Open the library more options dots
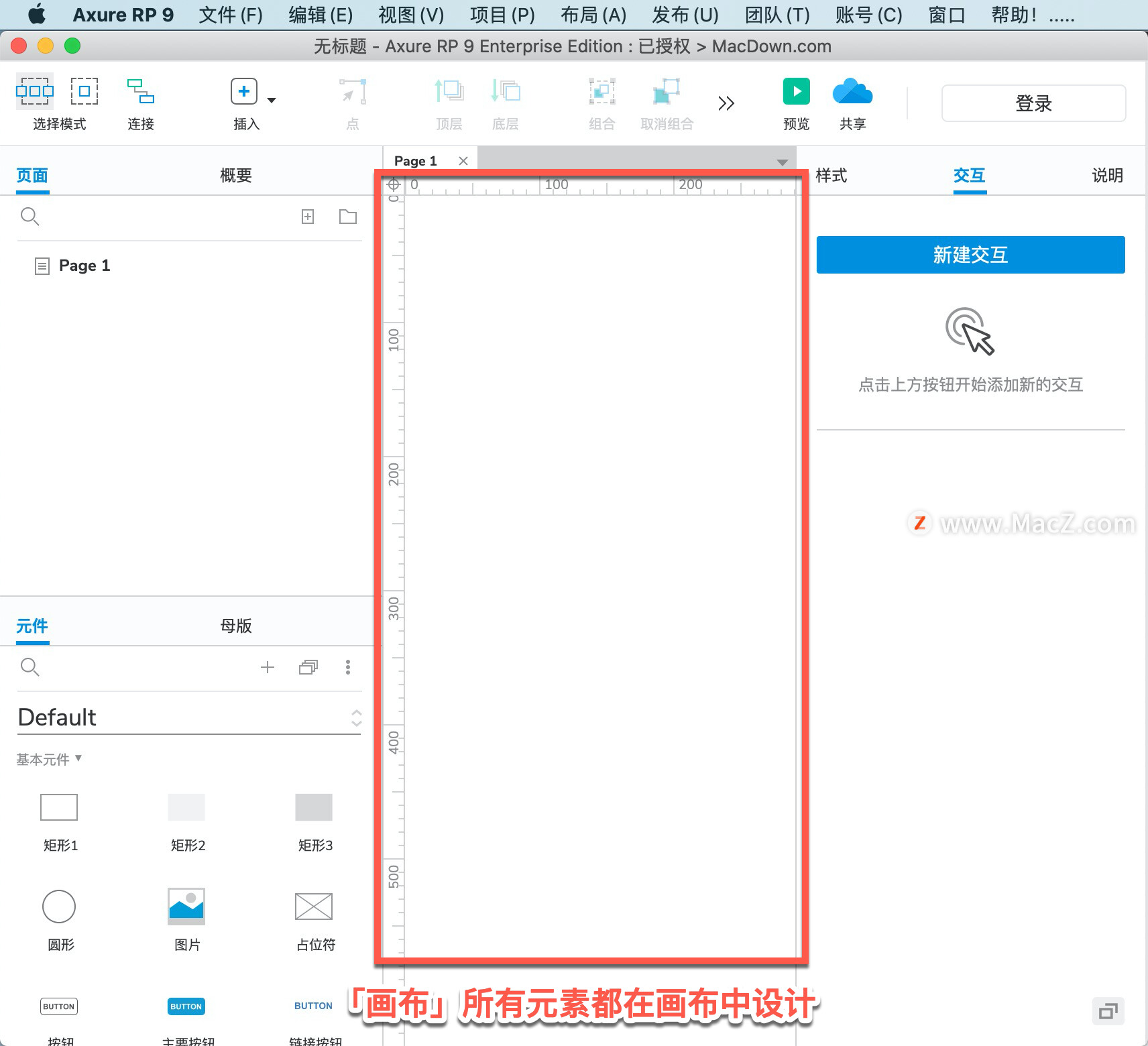 click(x=347, y=667)
